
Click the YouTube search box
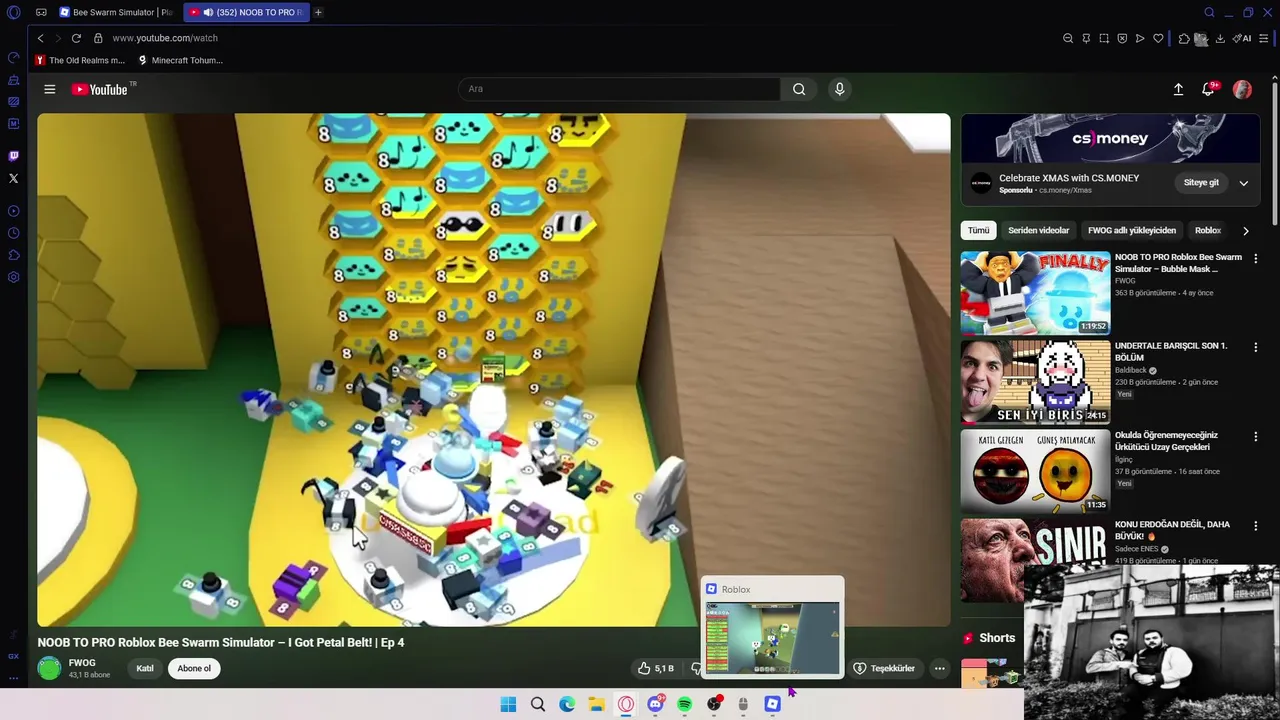click(x=619, y=89)
